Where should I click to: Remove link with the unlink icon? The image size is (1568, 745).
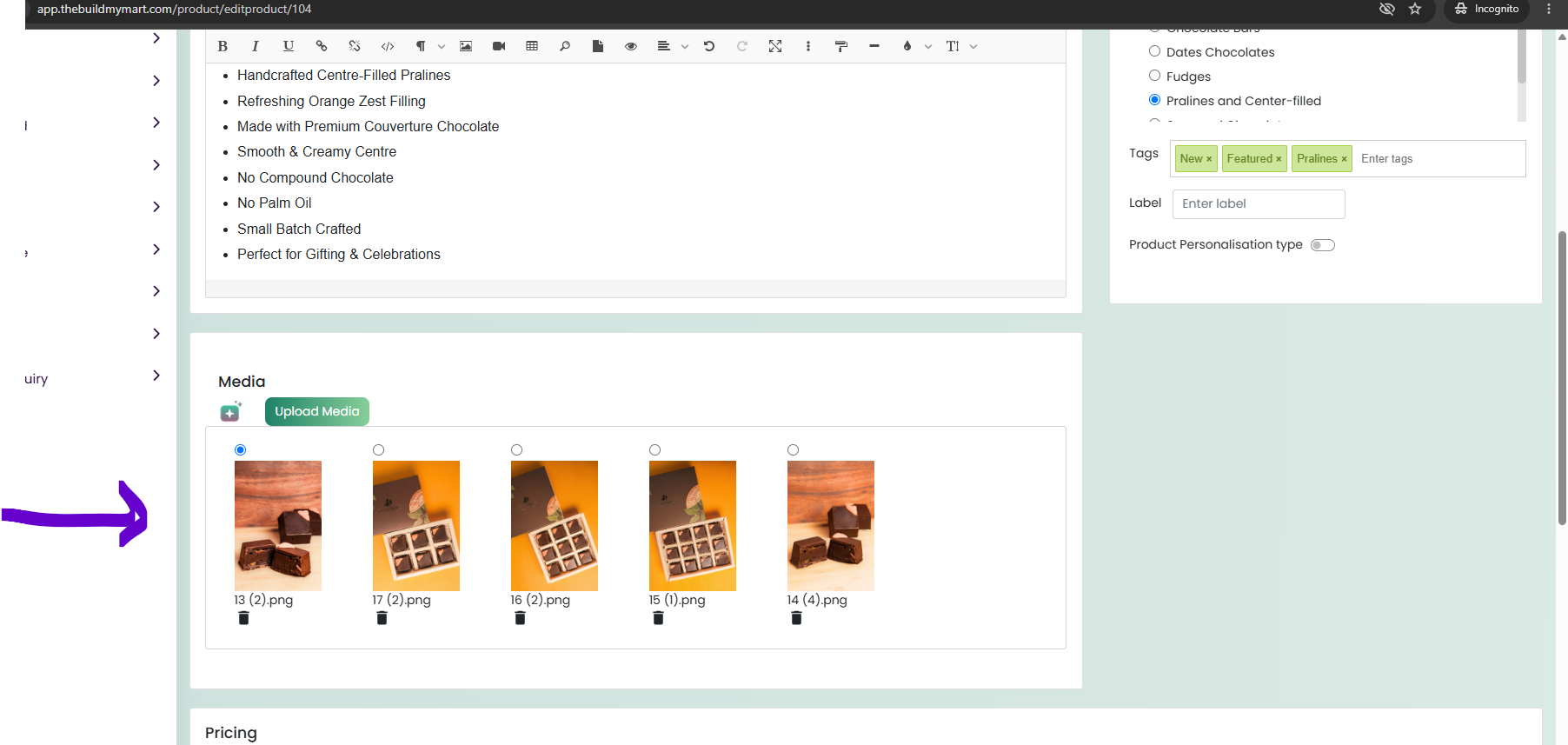pyautogui.click(x=355, y=46)
